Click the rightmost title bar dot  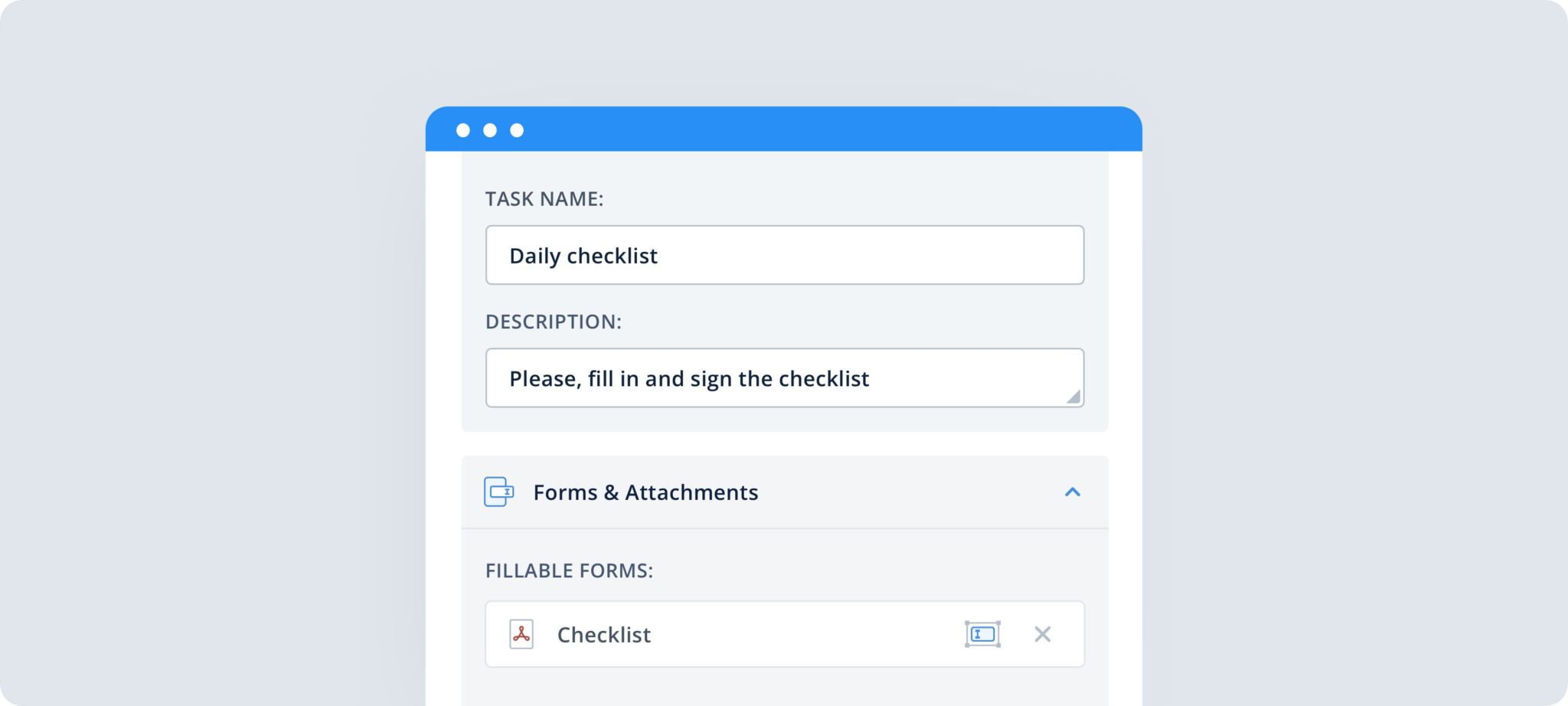click(517, 129)
